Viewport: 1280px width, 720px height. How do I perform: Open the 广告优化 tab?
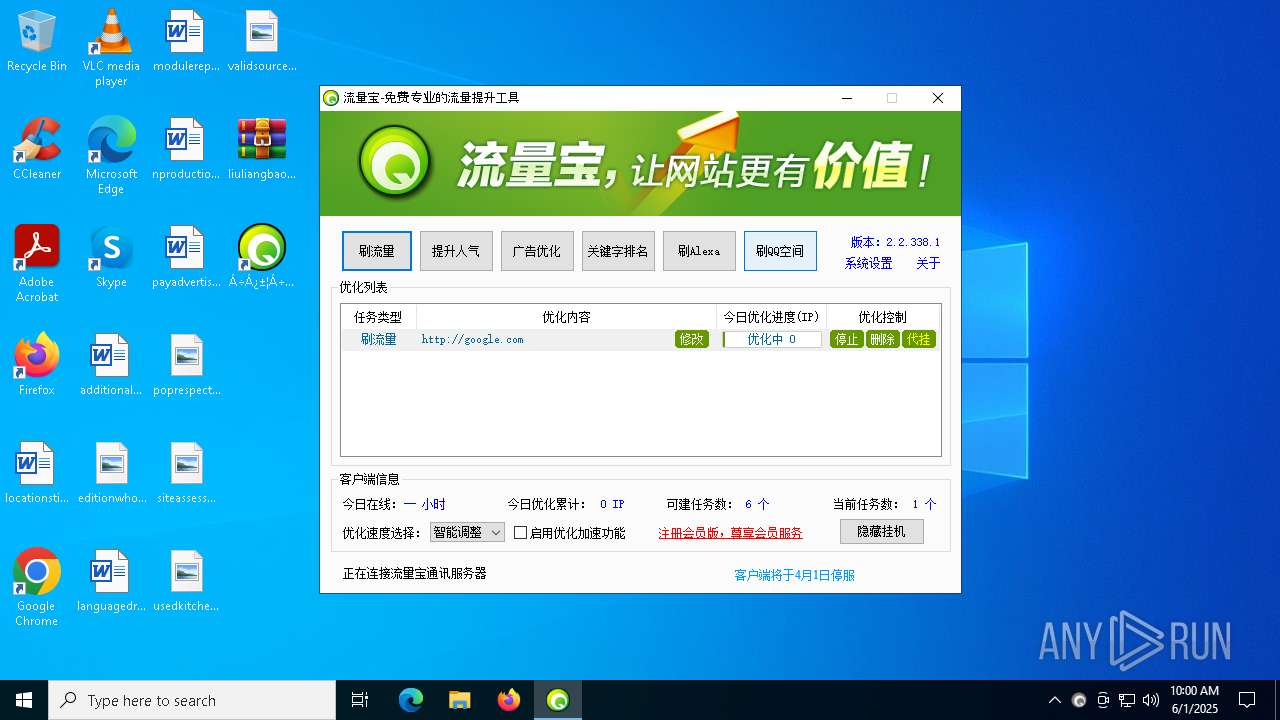(x=537, y=251)
